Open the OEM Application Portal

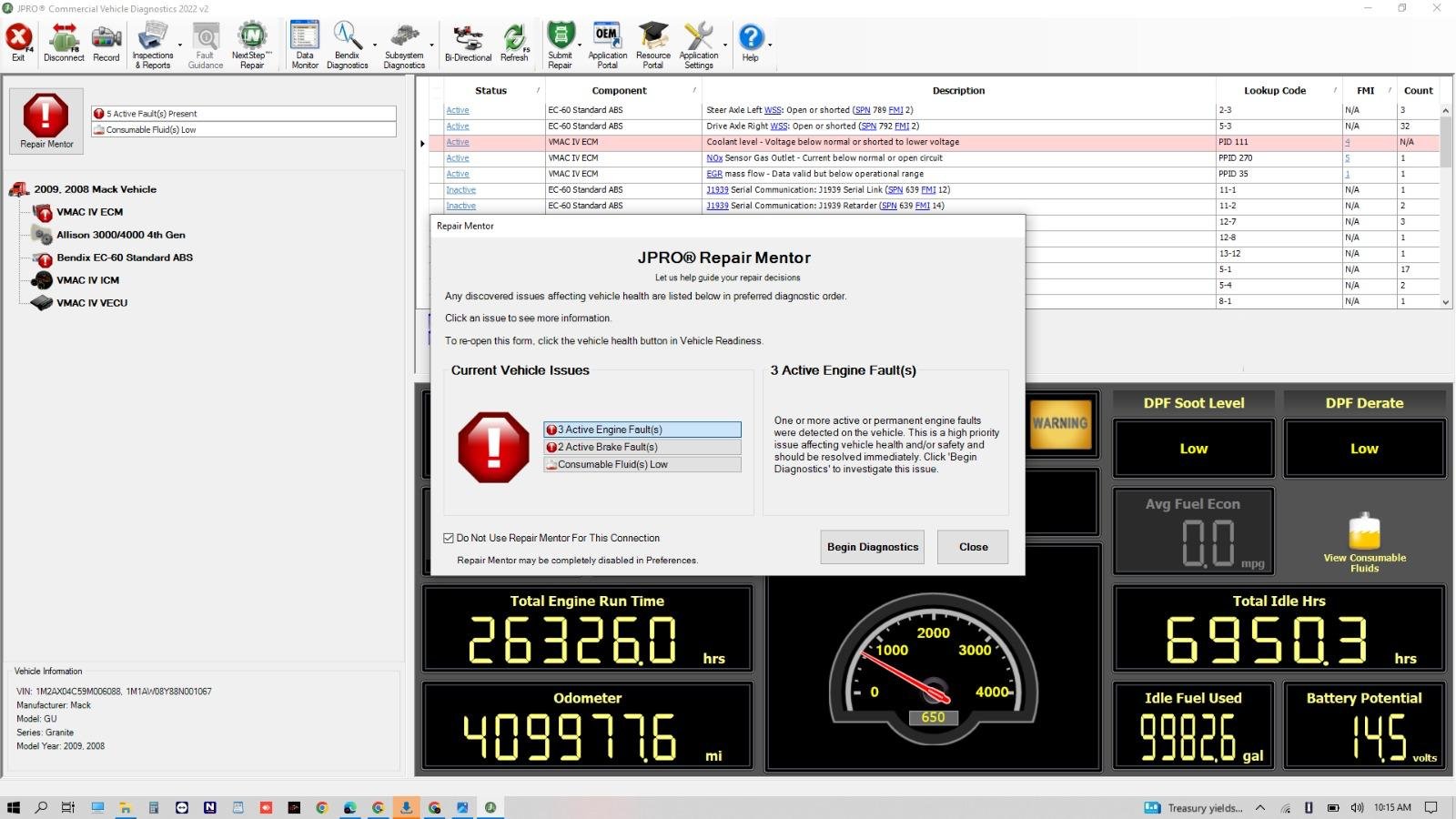pos(607,45)
